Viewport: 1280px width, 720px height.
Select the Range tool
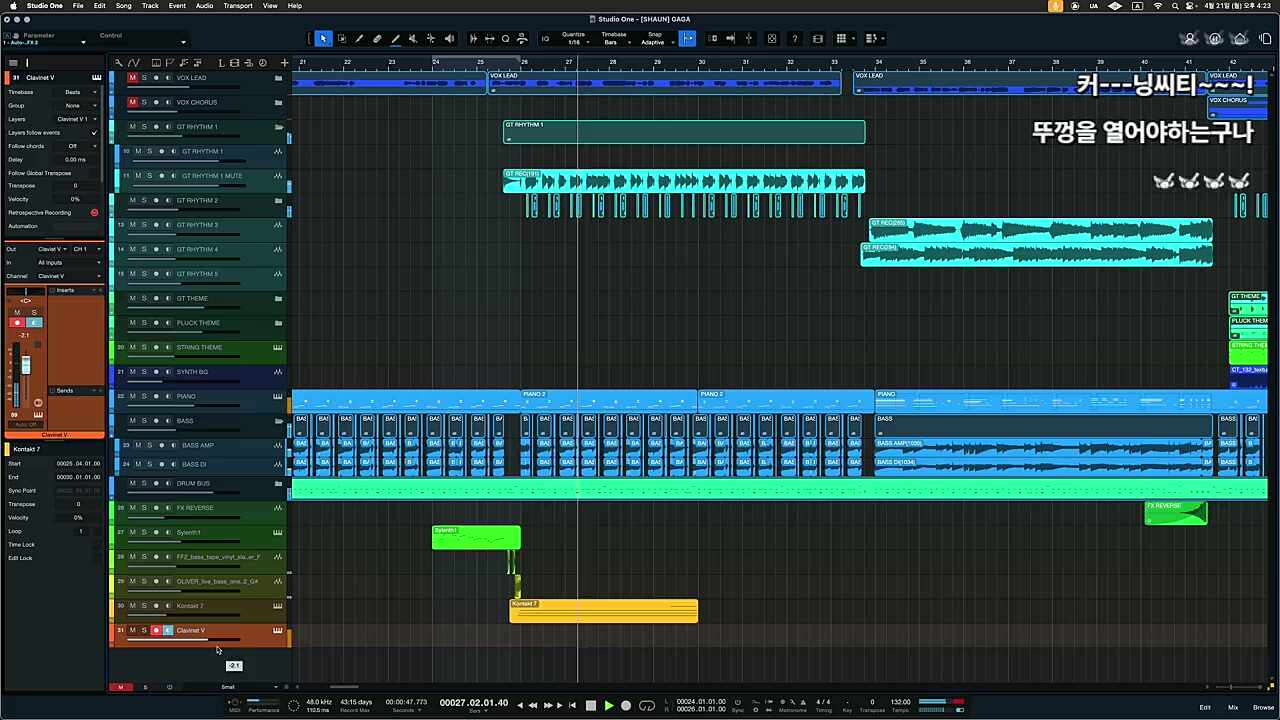pyautogui.click(x=341, y=39)
